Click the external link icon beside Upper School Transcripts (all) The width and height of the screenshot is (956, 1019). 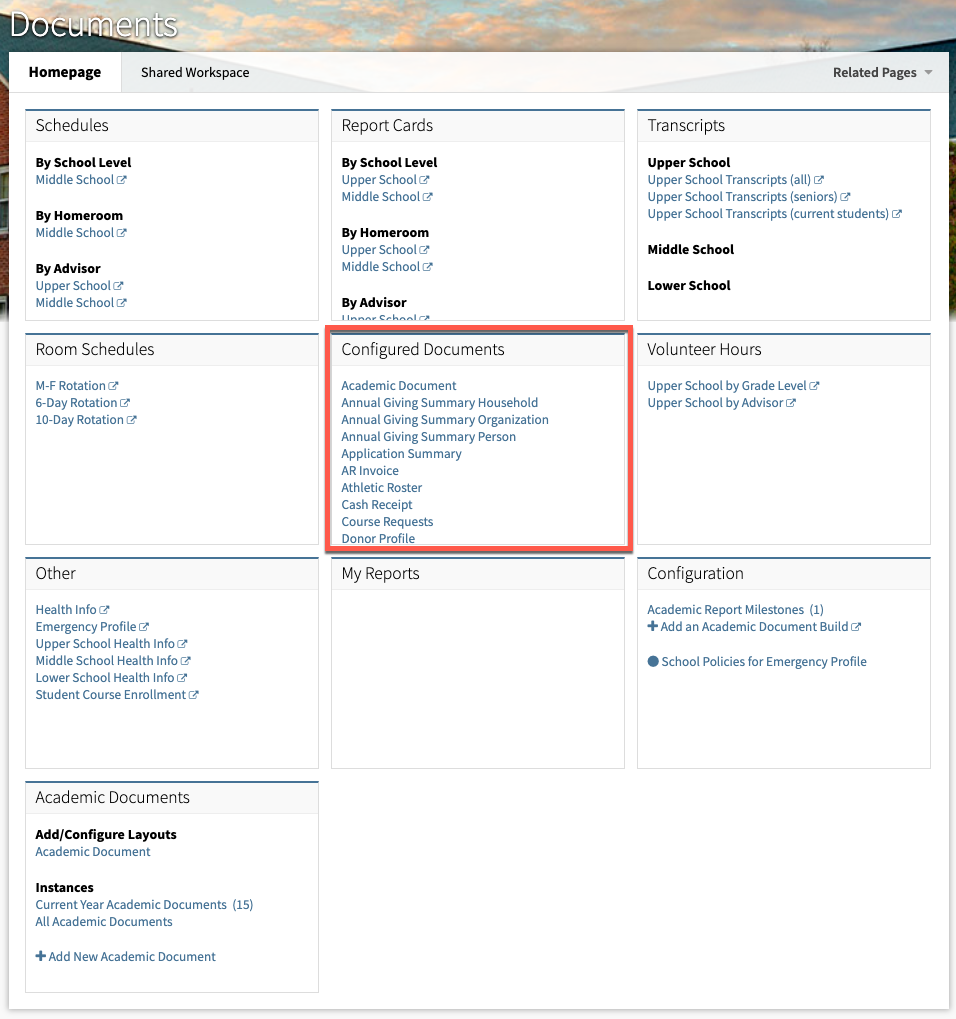coord(818,178)
